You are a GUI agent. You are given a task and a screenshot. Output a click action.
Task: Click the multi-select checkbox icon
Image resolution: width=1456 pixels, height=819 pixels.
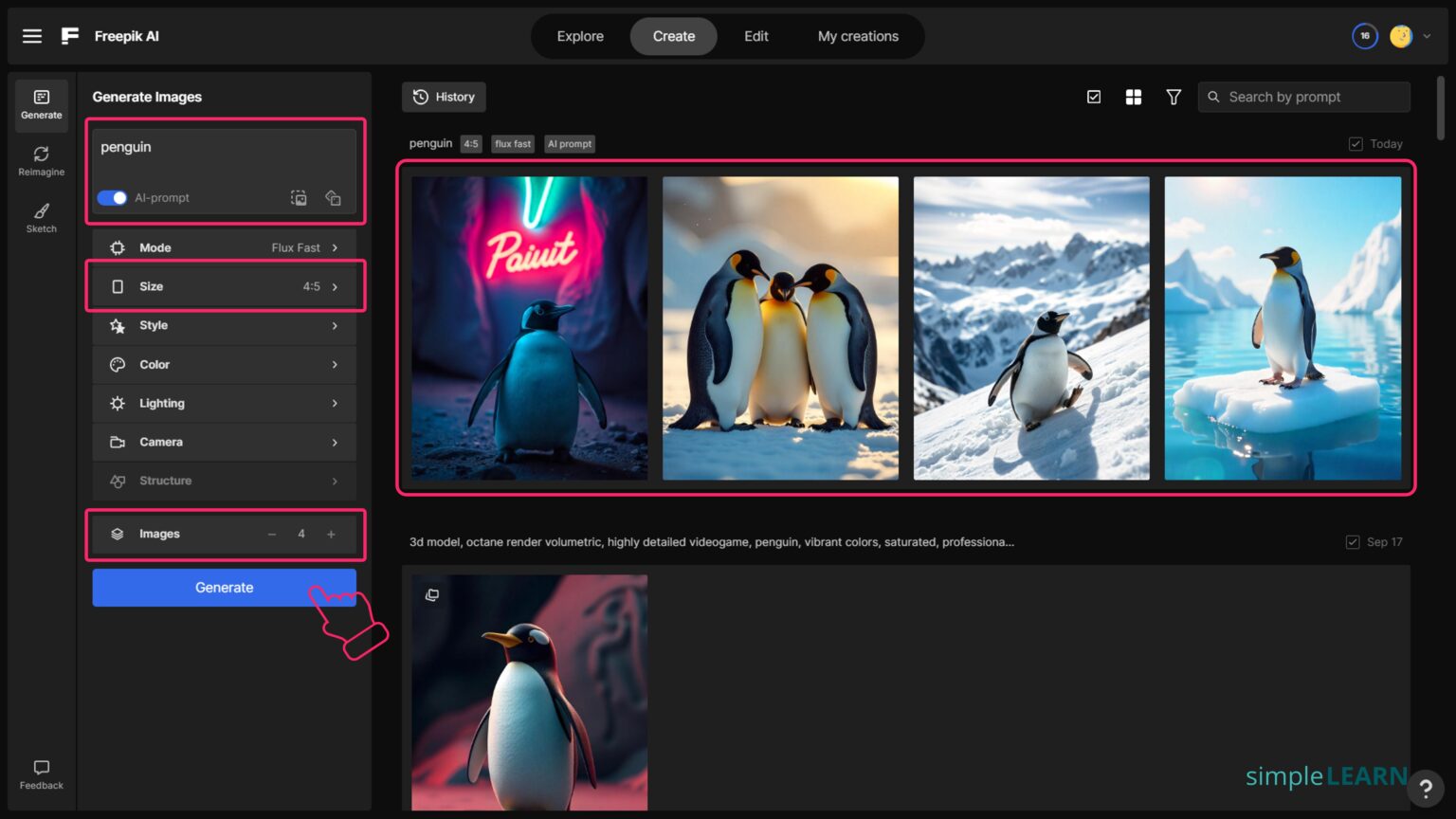coord(1094,96)
